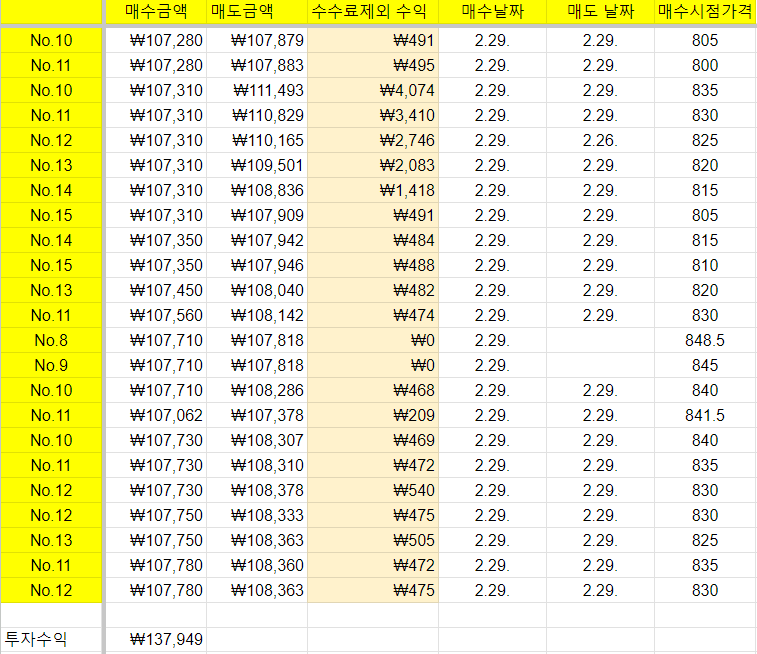Image resolution: width=757 pixels, height=654 pixels.
Task: Click the ₩488 profit cell
Action: coord(373,265)
